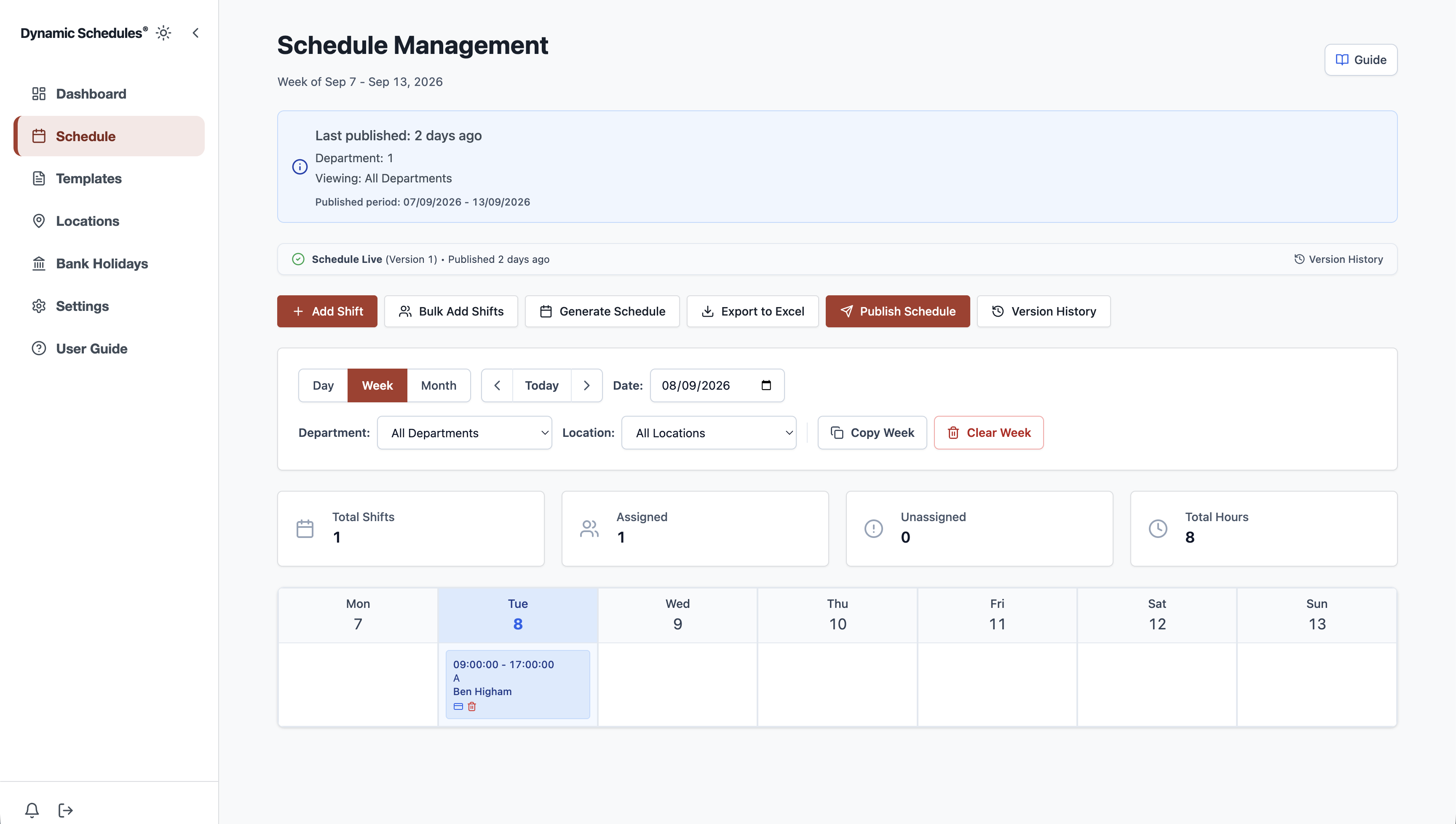Open User Guide in the sidebar
1456x824 pixels.
(109, 349)
